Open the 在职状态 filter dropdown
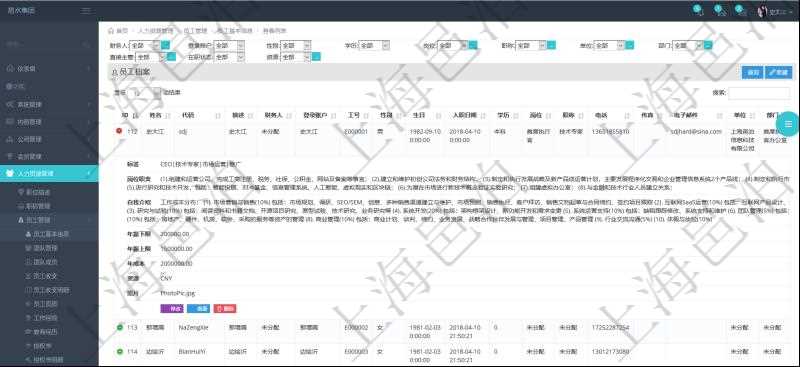Image resolution: width=800 pixels, height=367 pixels. (x=229, y=57)
